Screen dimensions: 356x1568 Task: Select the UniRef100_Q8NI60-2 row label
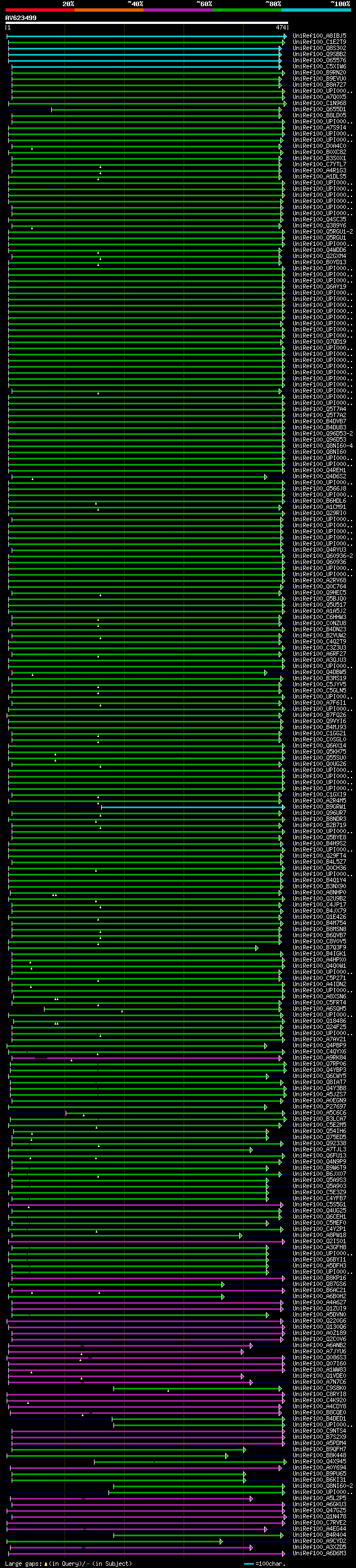click(x=323, y=1486)
